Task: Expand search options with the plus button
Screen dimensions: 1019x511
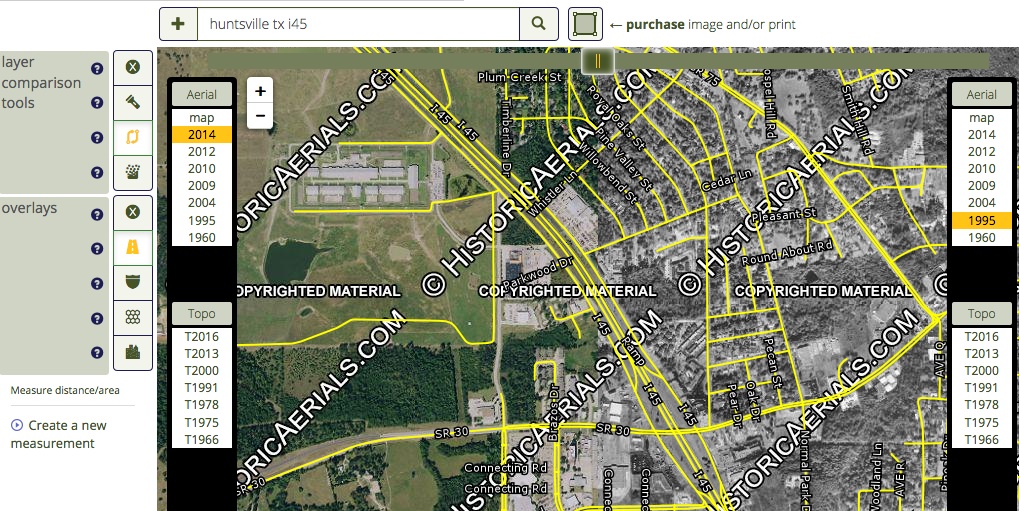Action: click(178, 24)
